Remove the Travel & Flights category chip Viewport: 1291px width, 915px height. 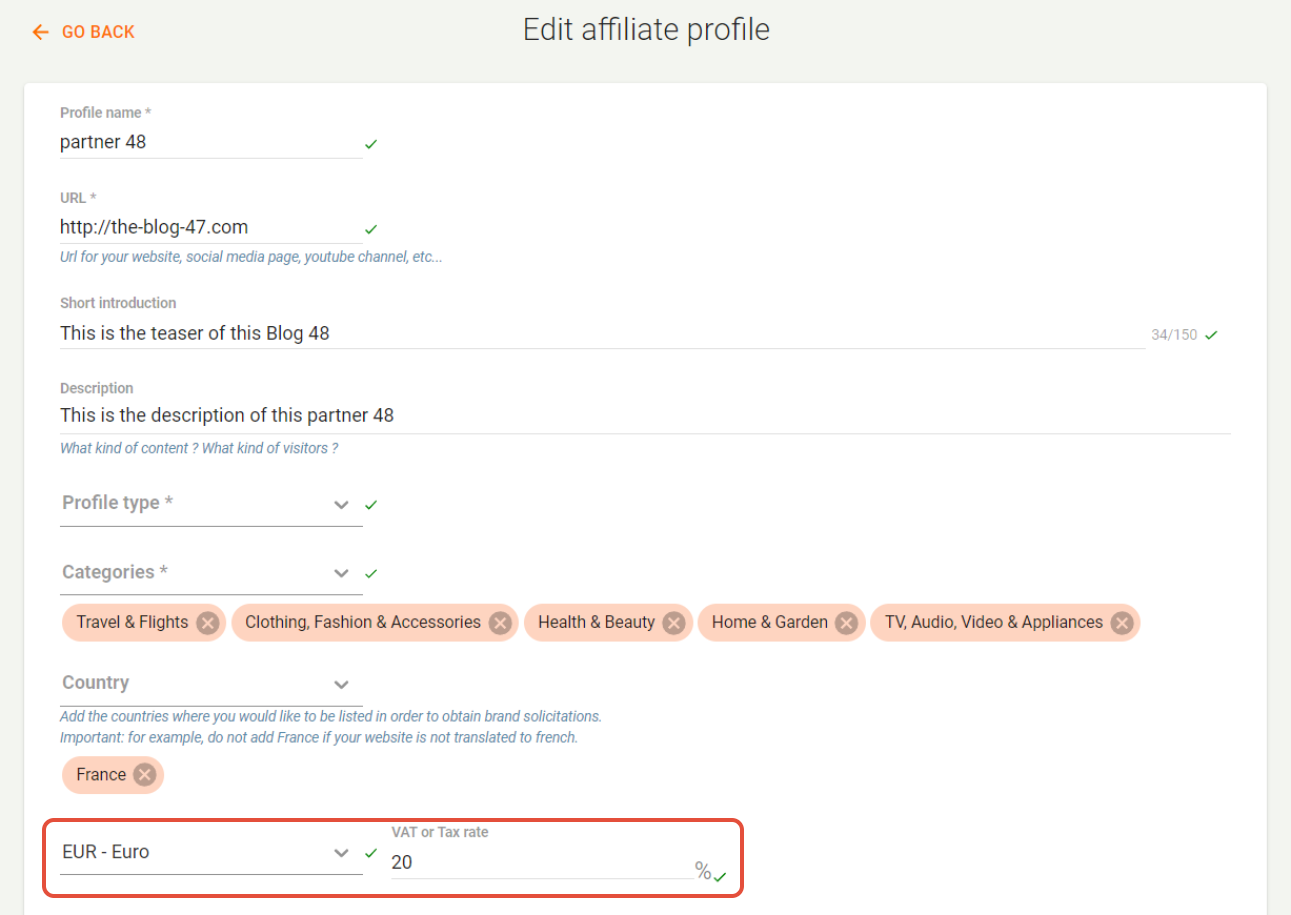pyautogui.click(x=207, y=623)
